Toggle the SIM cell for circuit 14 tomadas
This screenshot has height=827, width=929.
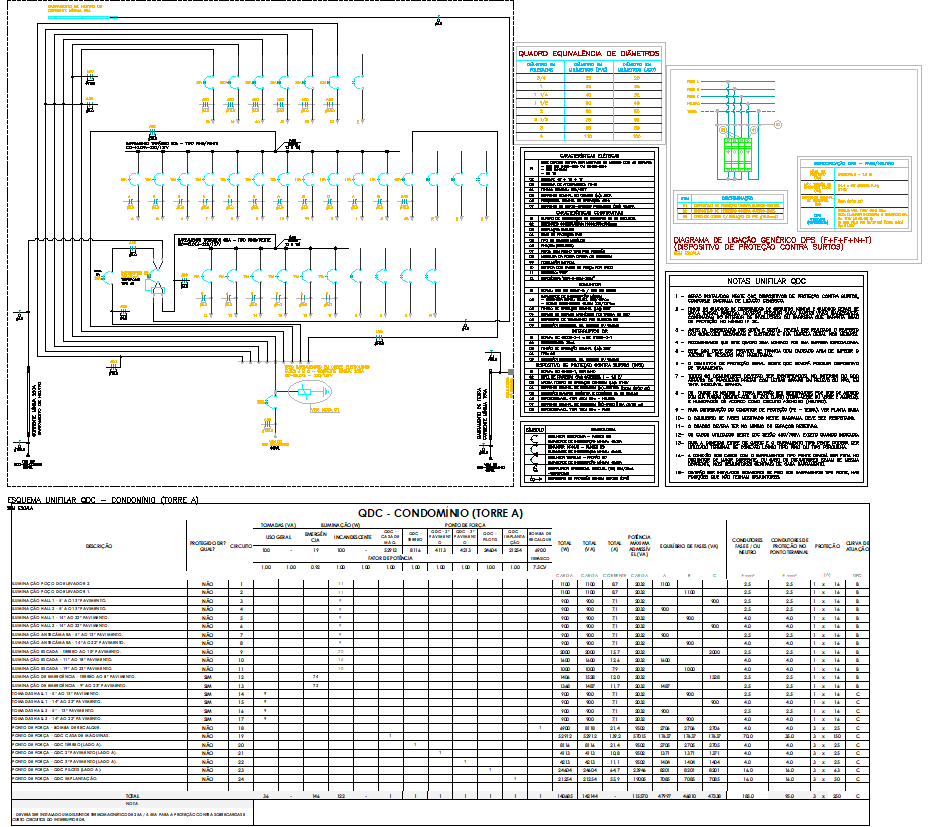(x=207, y=694)
